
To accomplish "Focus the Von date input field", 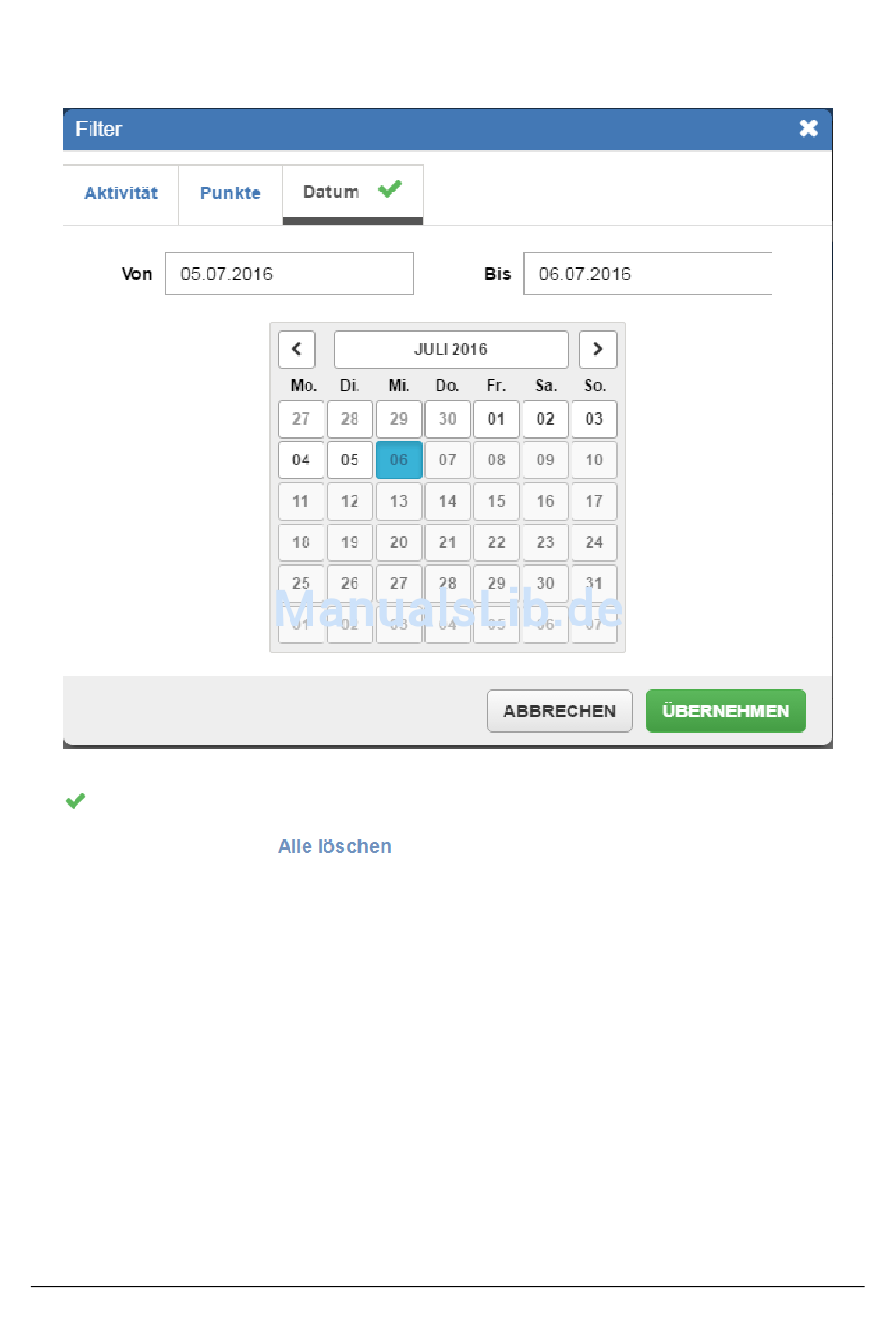I will (289, 274).
